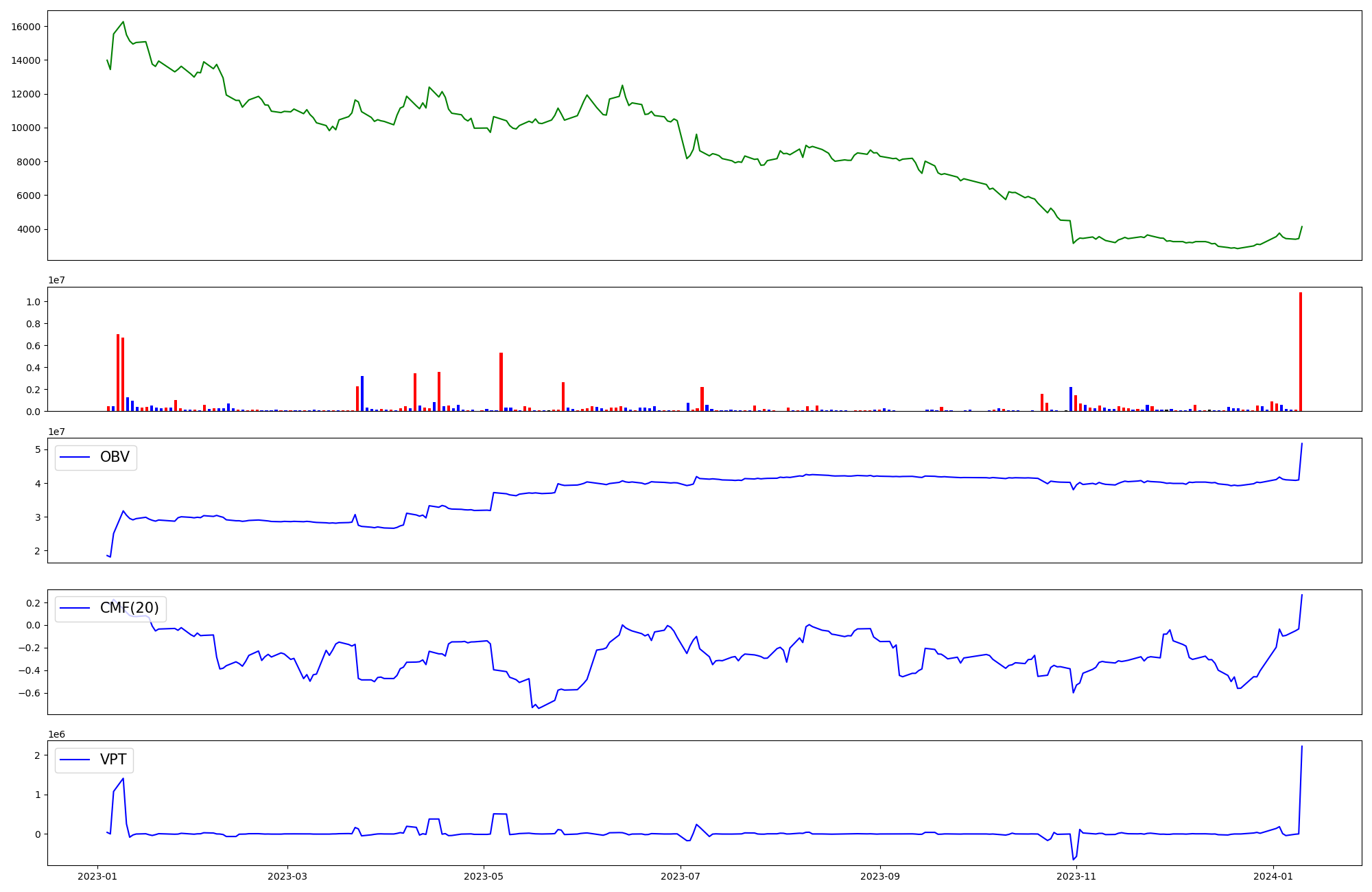Select the 2023-01 x-axis date label
Image resolution: width=1372 pixels, height=892 pixels.
click(x=97, y=876)
